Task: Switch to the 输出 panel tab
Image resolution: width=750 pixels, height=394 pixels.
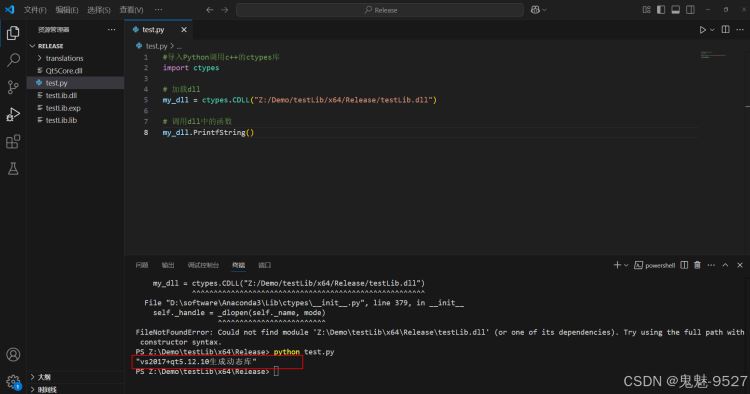Action: click(168, 265)
